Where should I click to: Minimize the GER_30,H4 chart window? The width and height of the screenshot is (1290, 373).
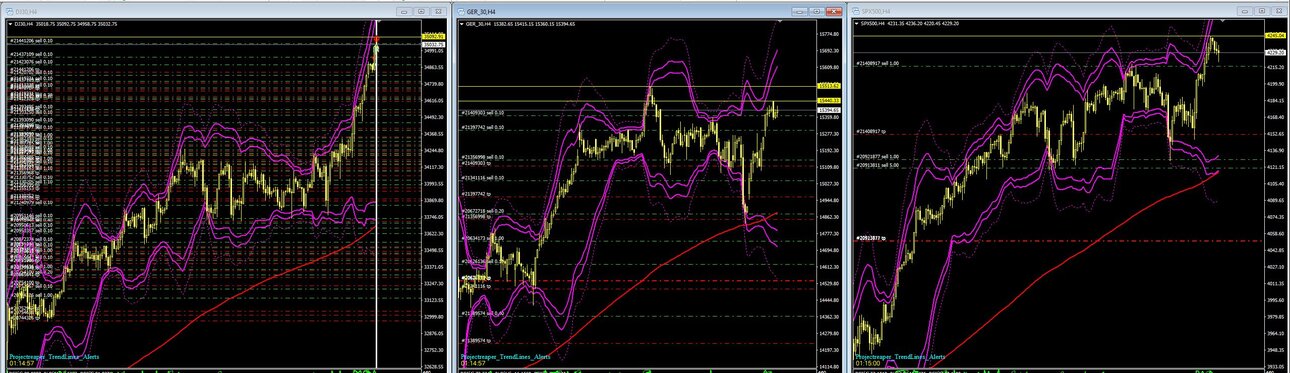[799, 12]
